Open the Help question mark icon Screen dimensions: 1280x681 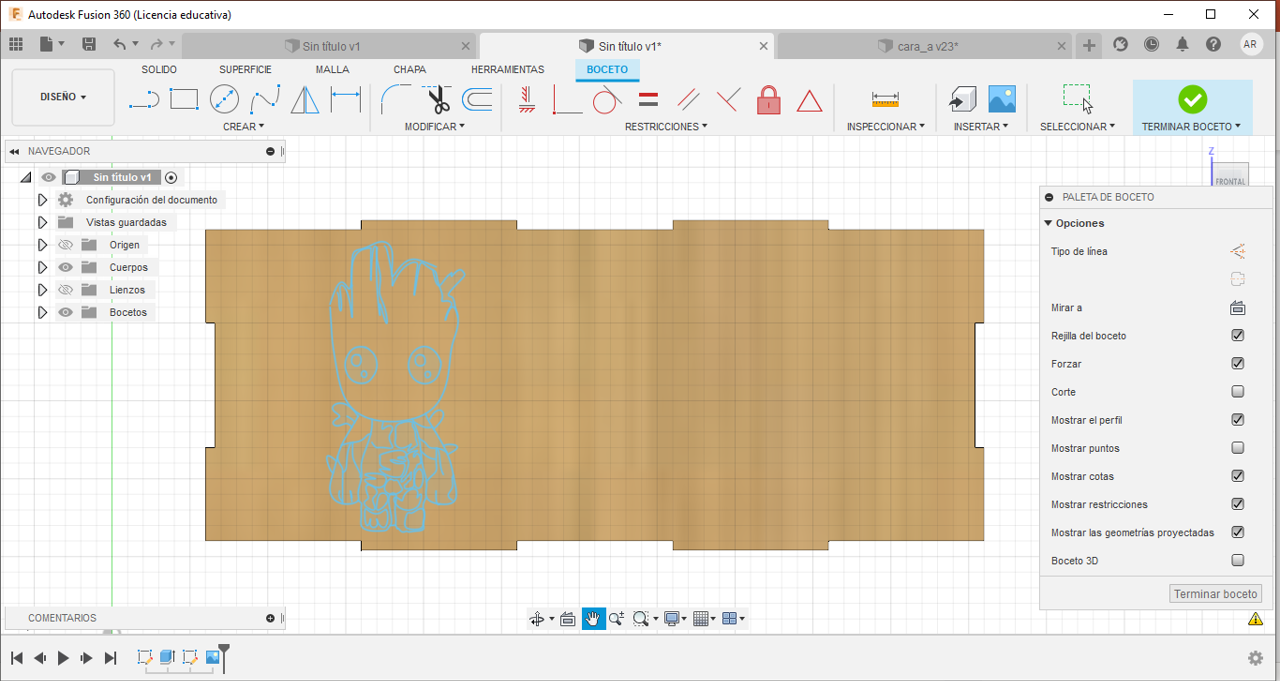[x=1213, y=44]
